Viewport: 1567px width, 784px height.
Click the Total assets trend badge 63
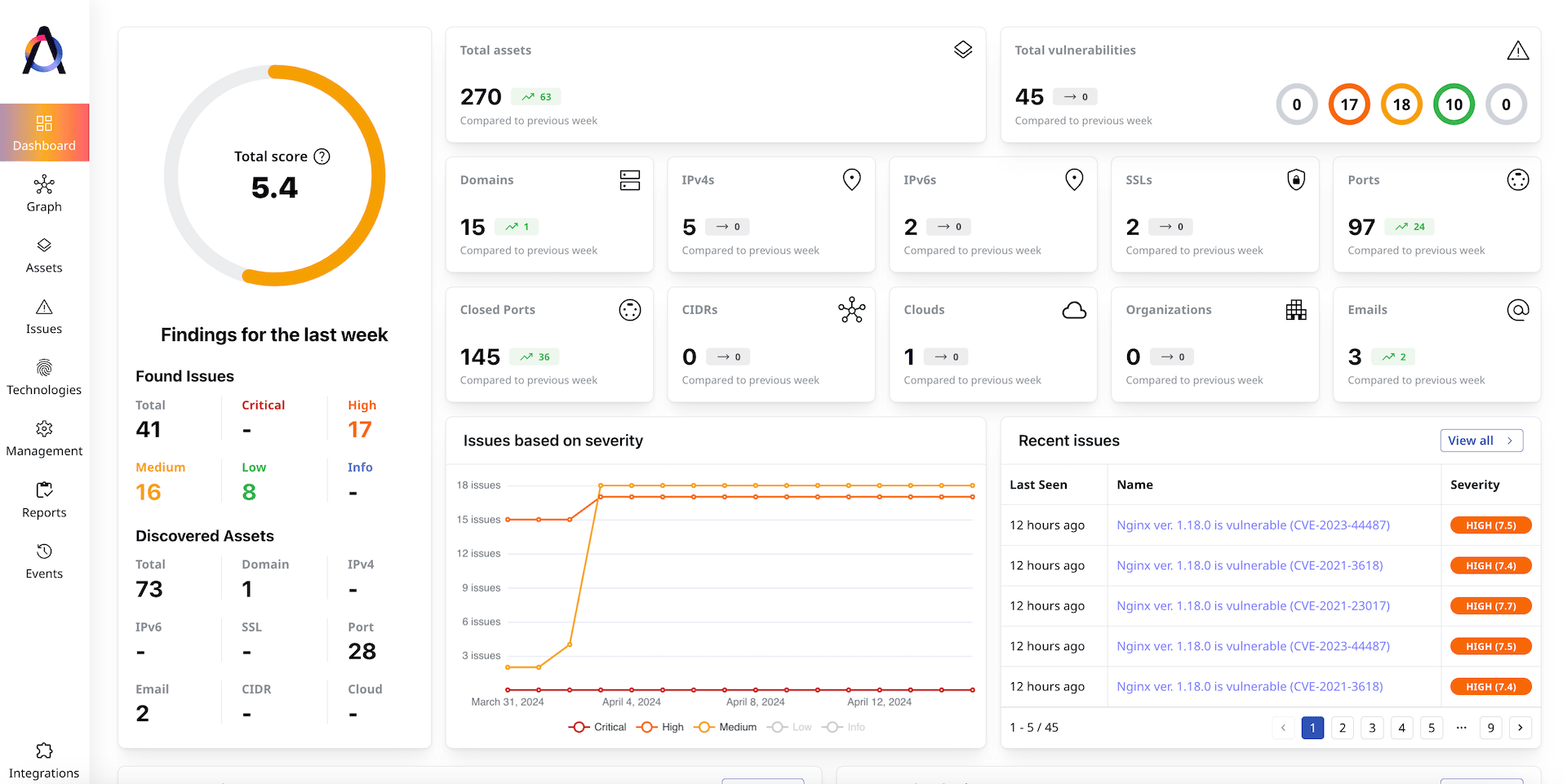536,97
